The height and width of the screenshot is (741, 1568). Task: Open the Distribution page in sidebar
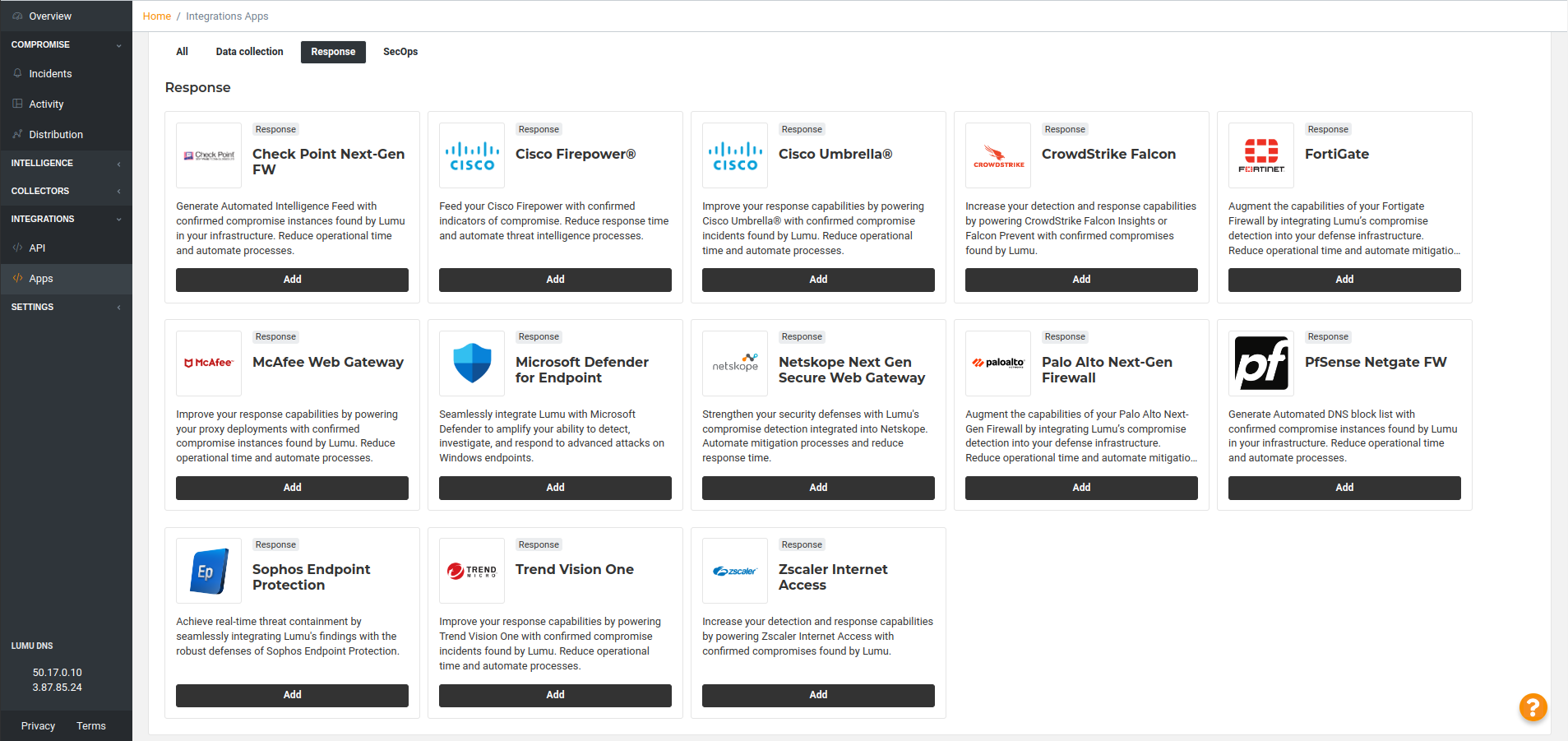pos(56,135)
